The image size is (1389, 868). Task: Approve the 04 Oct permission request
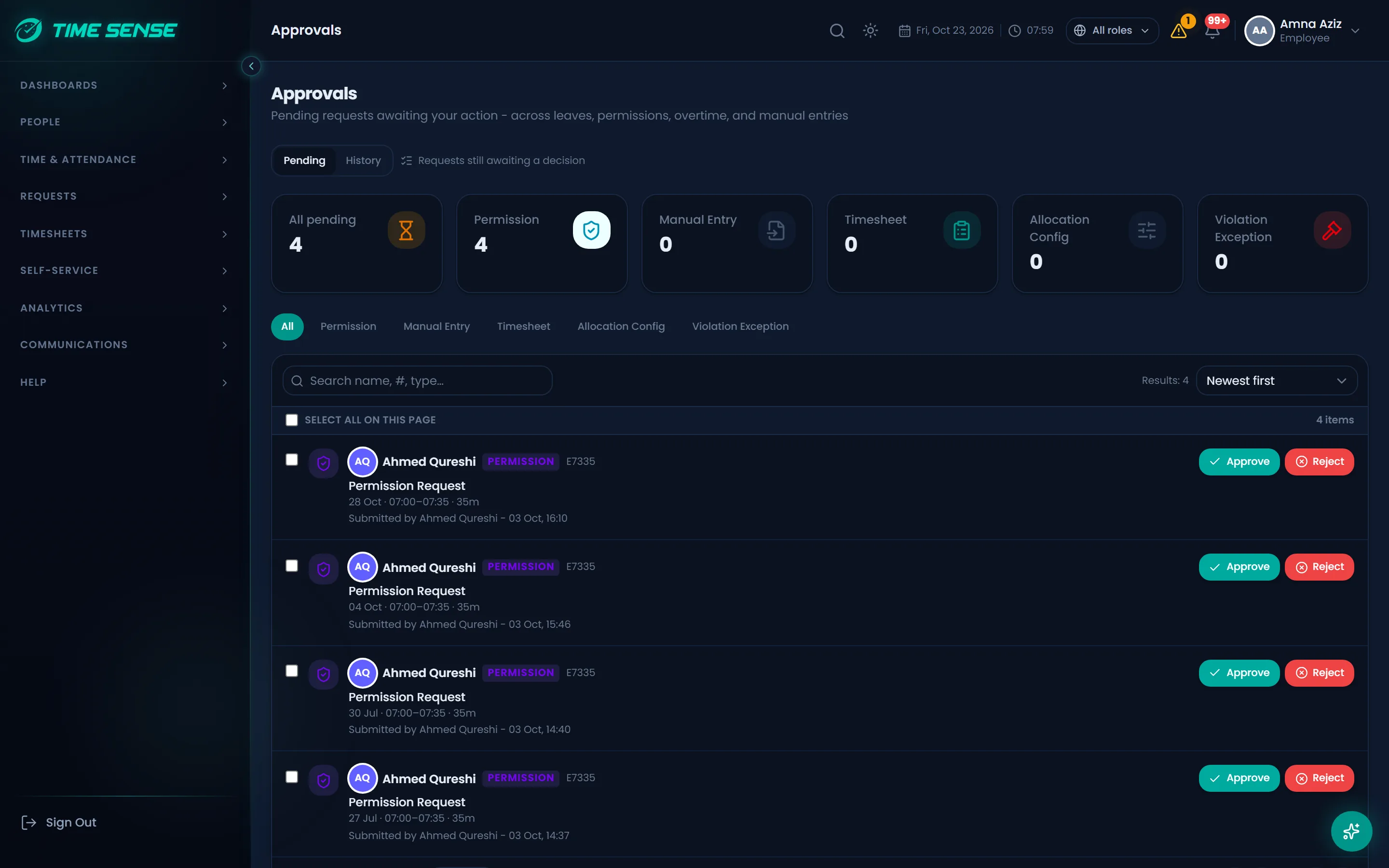click(1239, 567)
